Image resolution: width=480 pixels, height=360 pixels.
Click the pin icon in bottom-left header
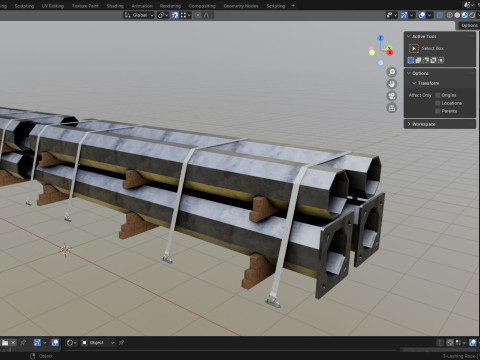pos(23,343)
